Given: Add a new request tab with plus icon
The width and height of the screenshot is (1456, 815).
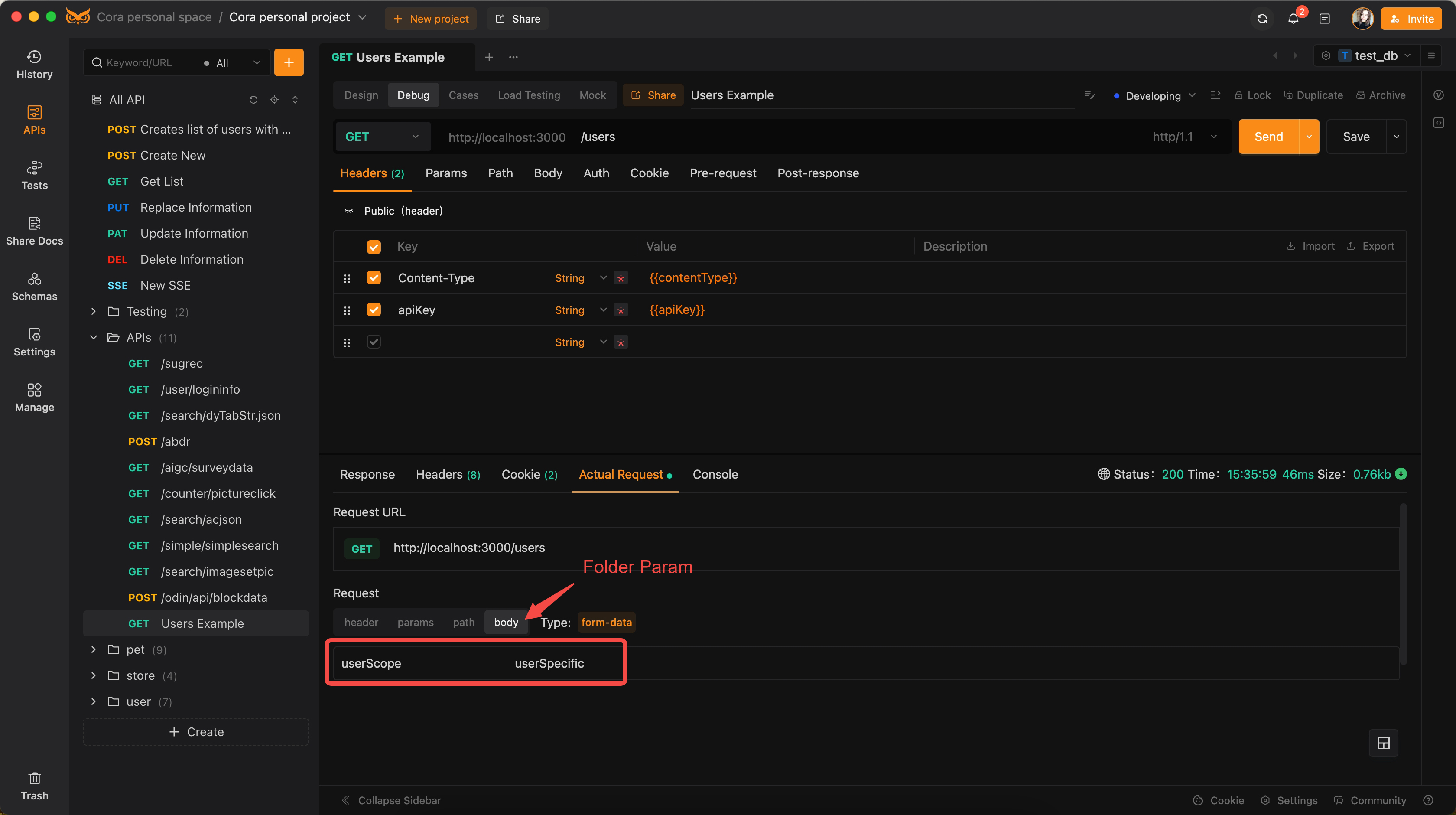Looking at the screenshot, I should (489, 57).
